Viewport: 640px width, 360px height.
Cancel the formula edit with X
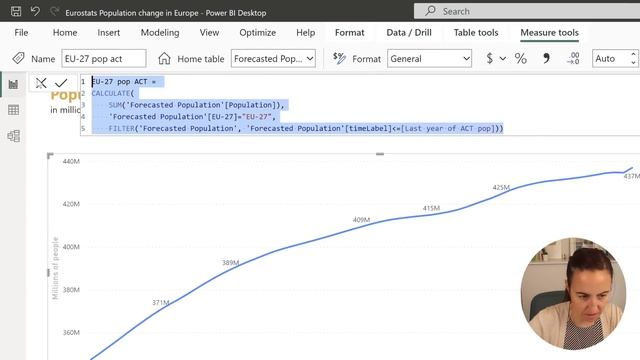[41, 83]
